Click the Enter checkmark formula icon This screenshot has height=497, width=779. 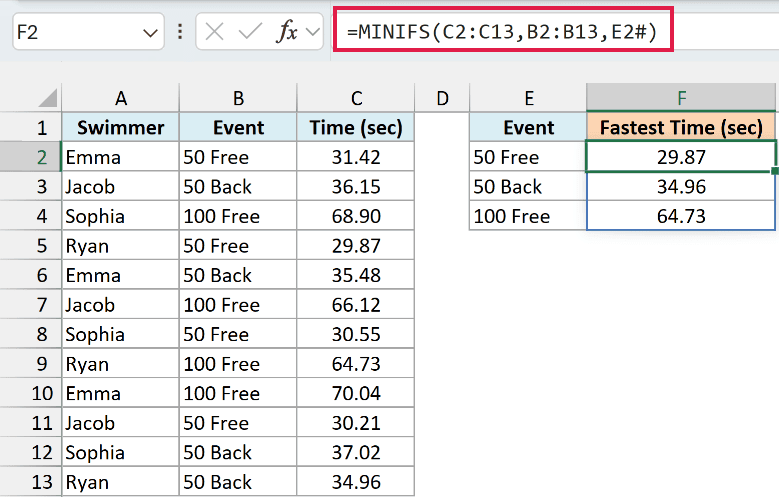coord(250,32)
